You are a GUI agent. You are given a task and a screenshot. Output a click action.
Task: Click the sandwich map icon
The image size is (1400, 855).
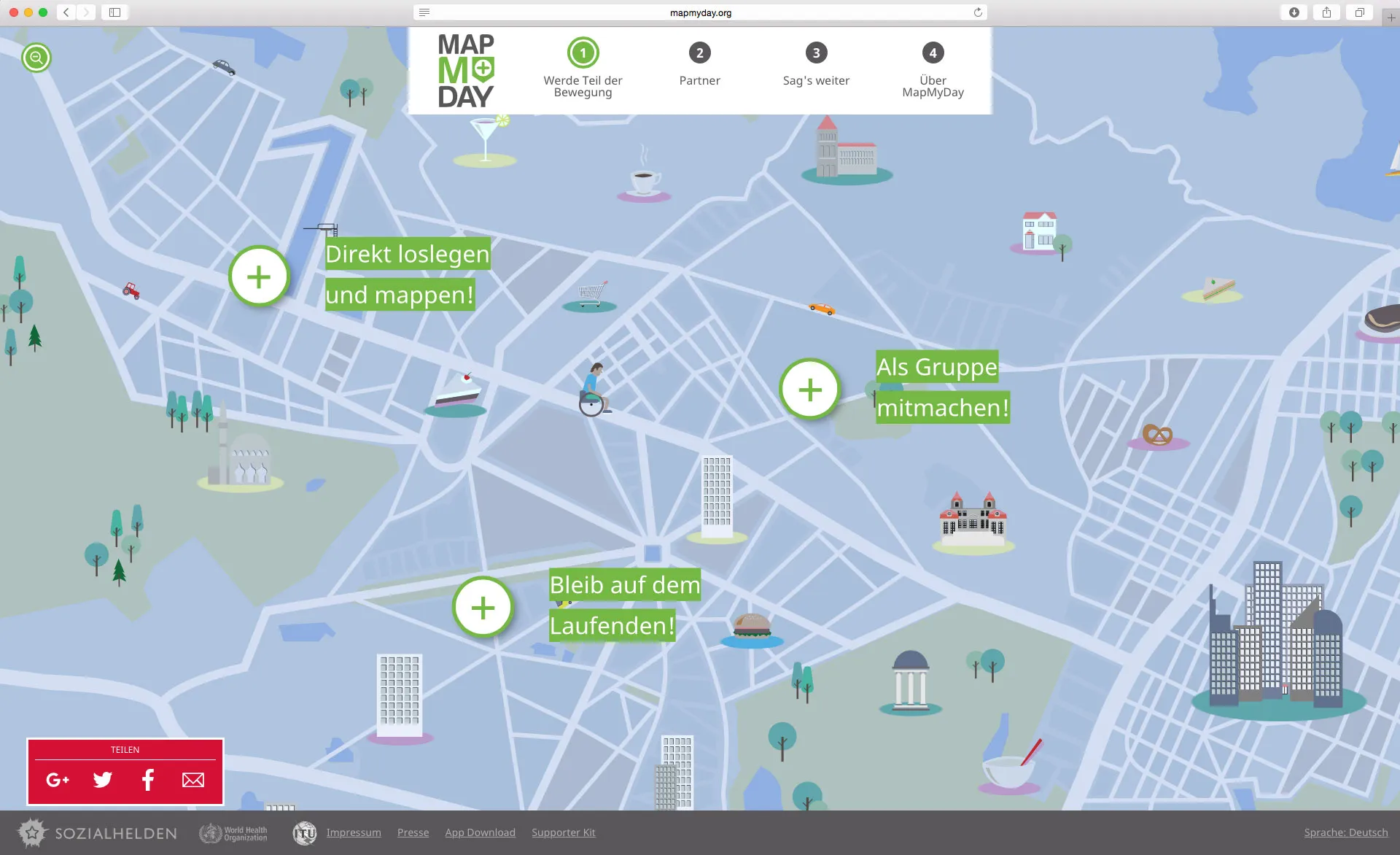click(x=1213, y=289)
